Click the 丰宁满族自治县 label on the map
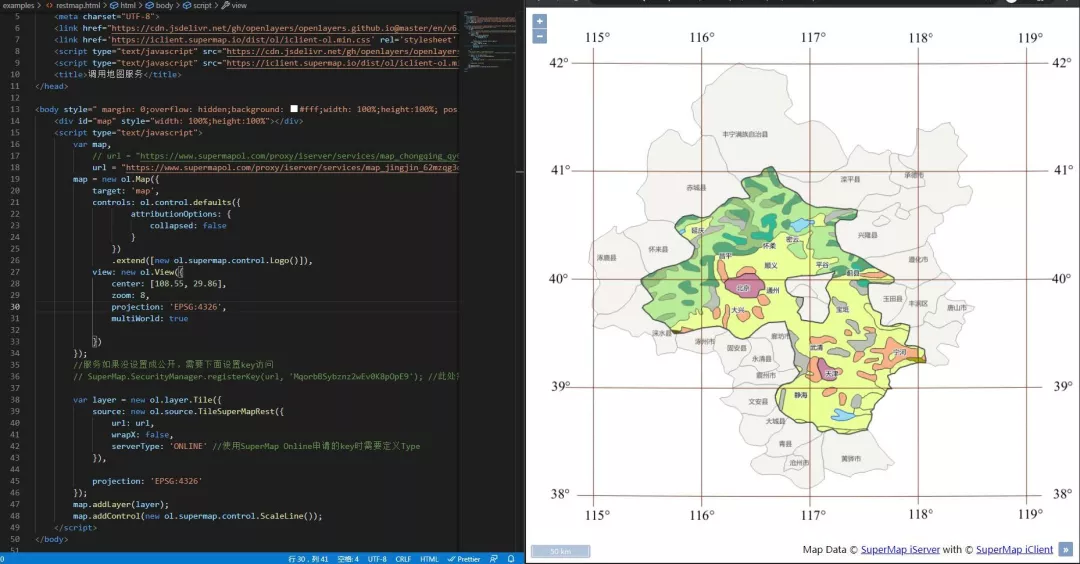 pyautogui.click(x=745, y=134)
